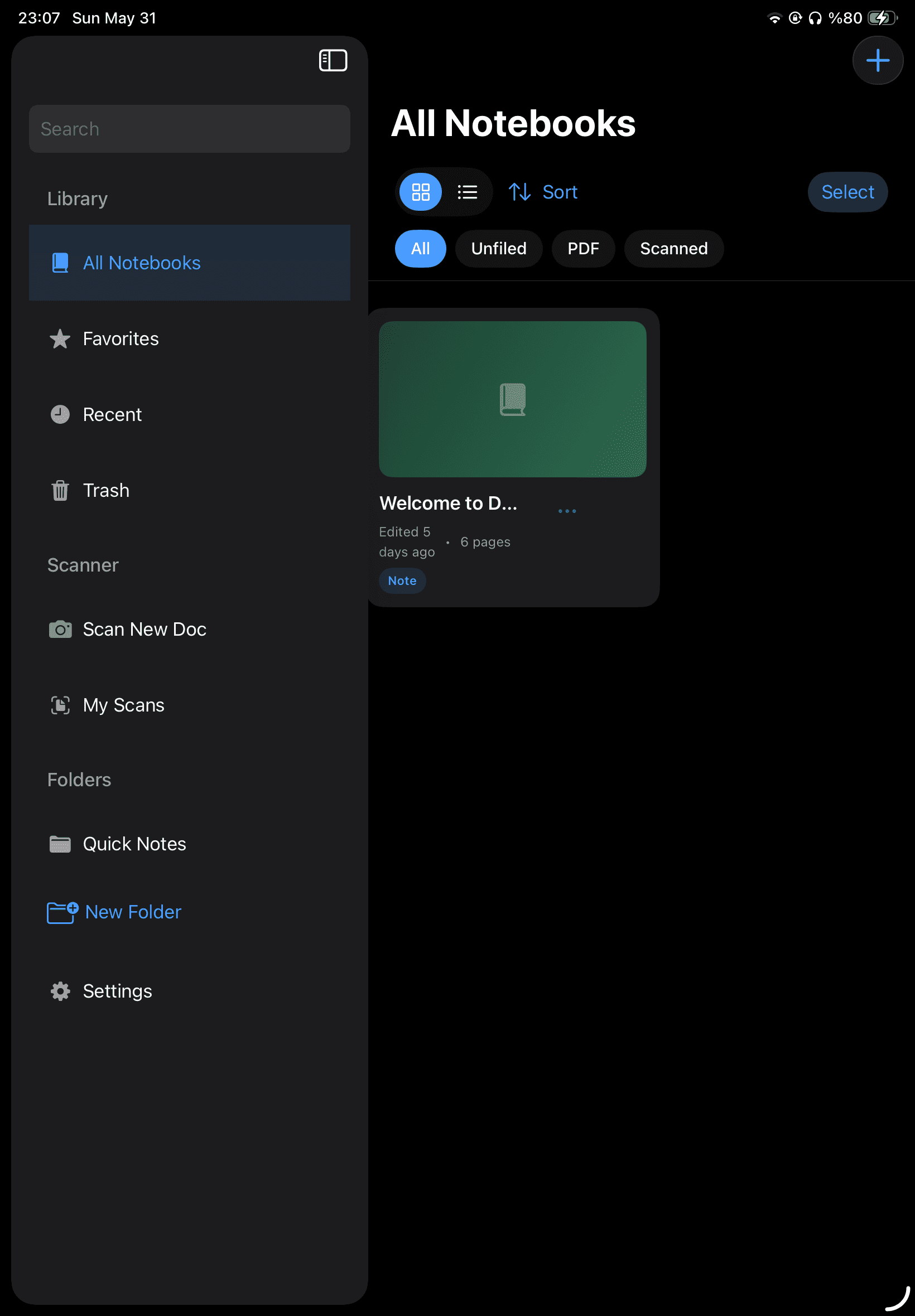Click the 'Edited 5 days ago' text
Viewport: 915px width, 1316px height.
tap(407, 542)
